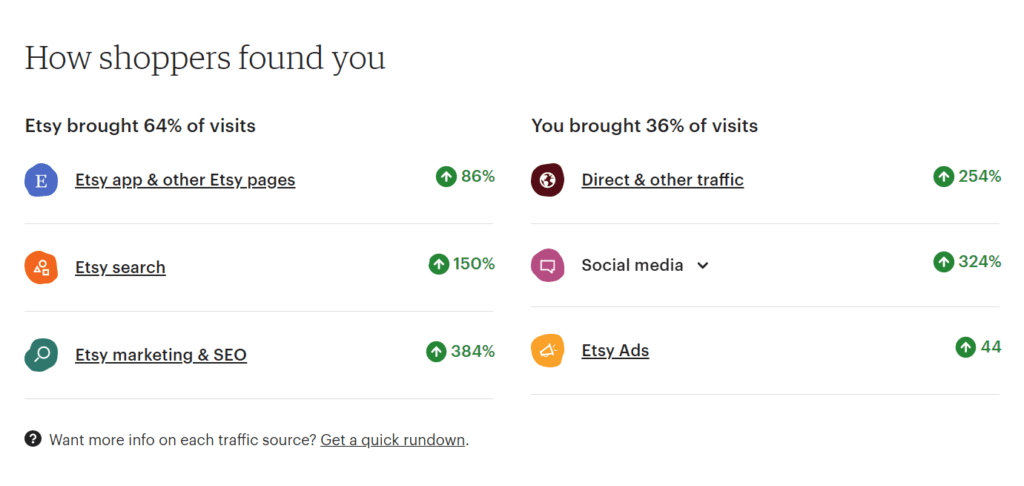1024x486 pixels.
Task: Open Etsy marketing & SEO link
Action: pyautogui.click(x=161, y=355)
